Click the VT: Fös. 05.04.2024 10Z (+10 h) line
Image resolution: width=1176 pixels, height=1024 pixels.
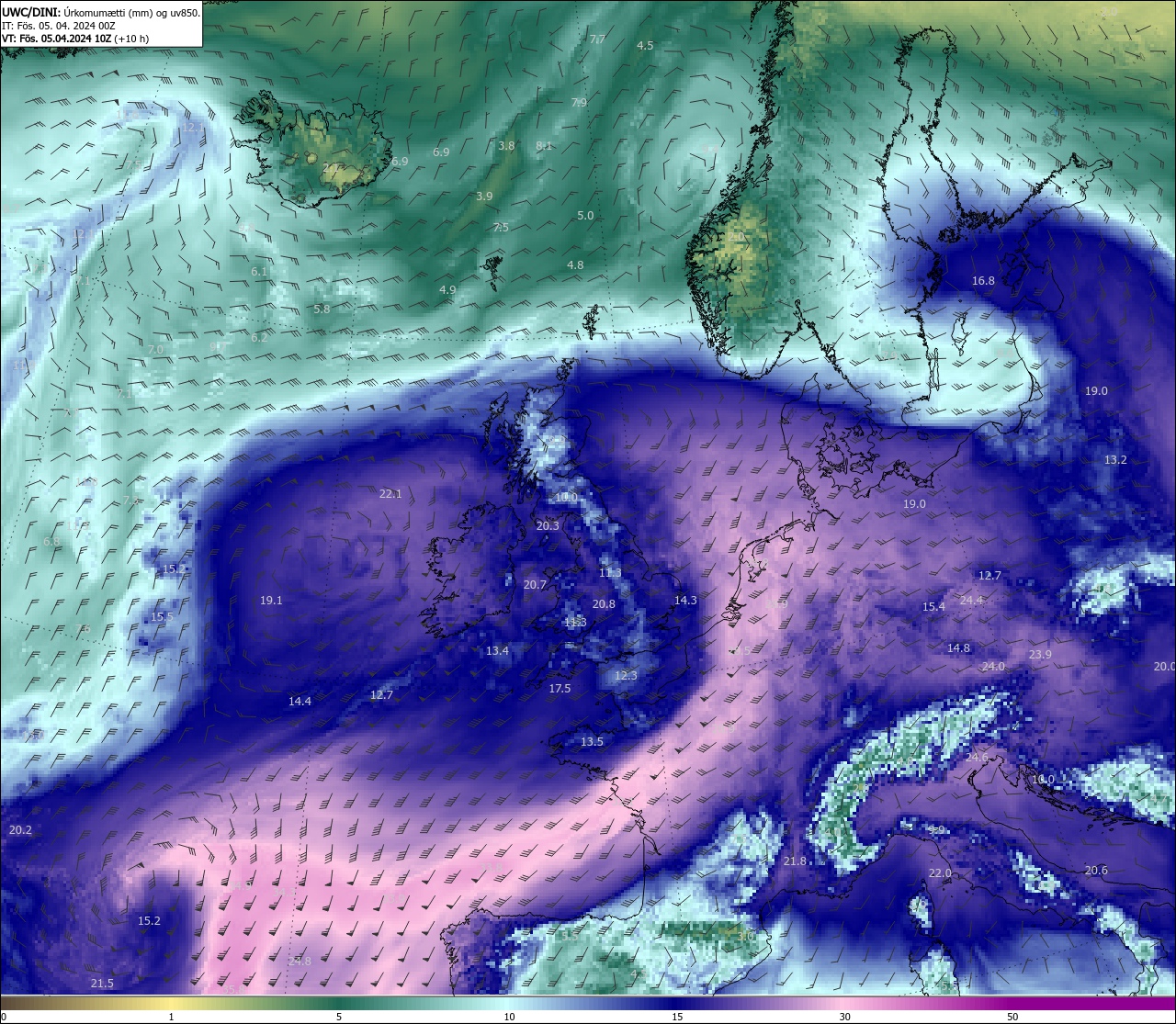tap(75, 39)
